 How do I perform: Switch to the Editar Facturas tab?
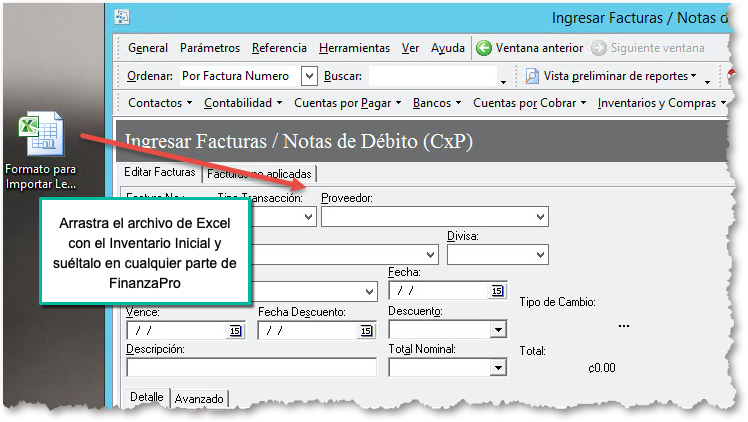160,172
